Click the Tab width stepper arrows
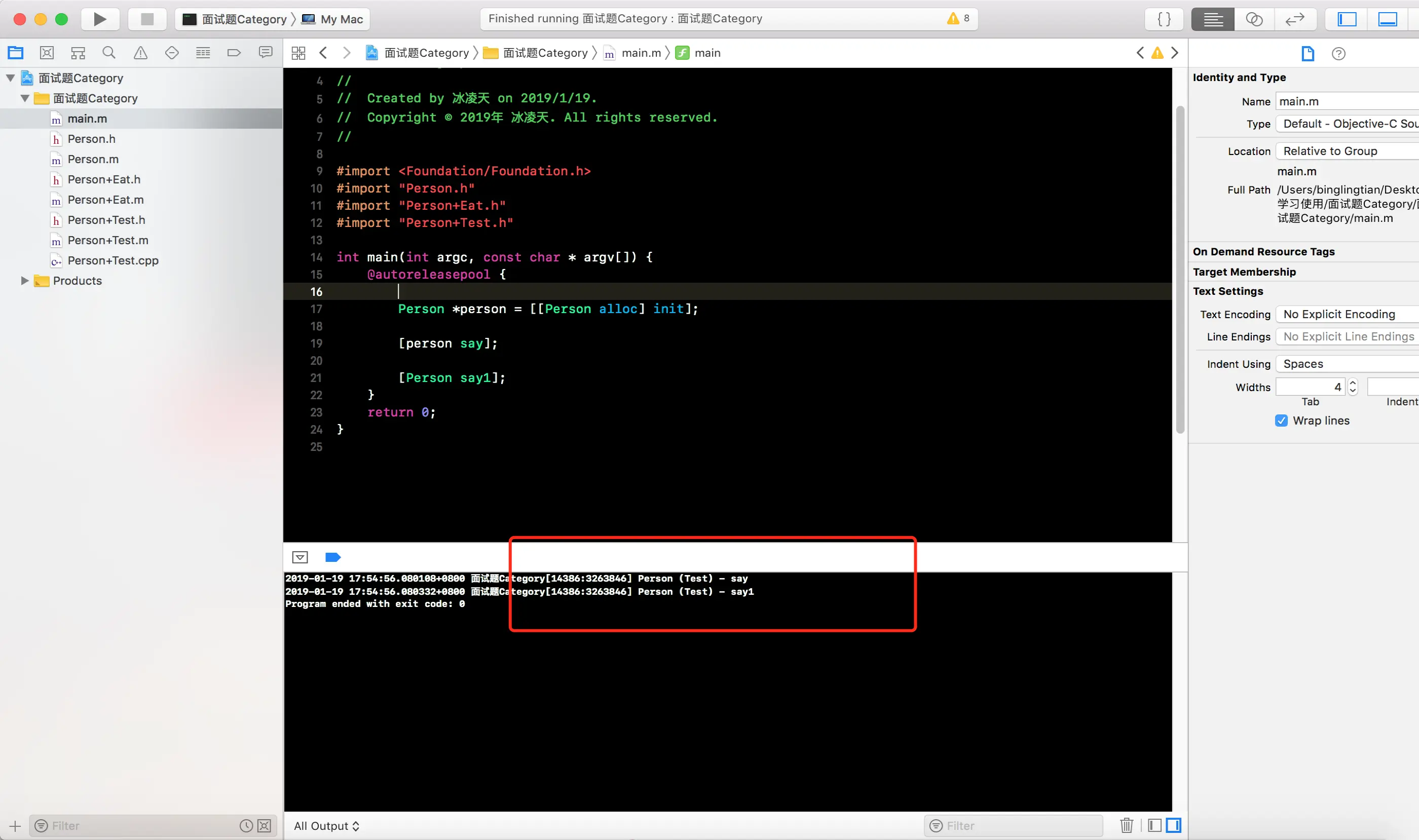 pos(1353,387)
